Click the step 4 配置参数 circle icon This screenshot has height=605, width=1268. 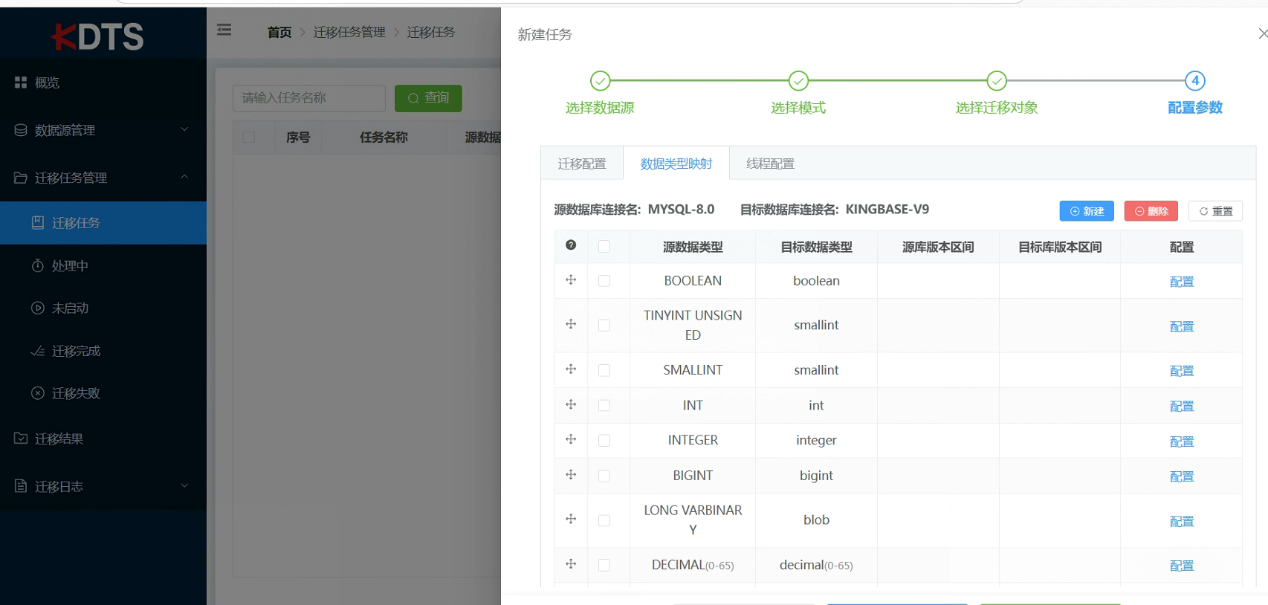pos(1194,81)
